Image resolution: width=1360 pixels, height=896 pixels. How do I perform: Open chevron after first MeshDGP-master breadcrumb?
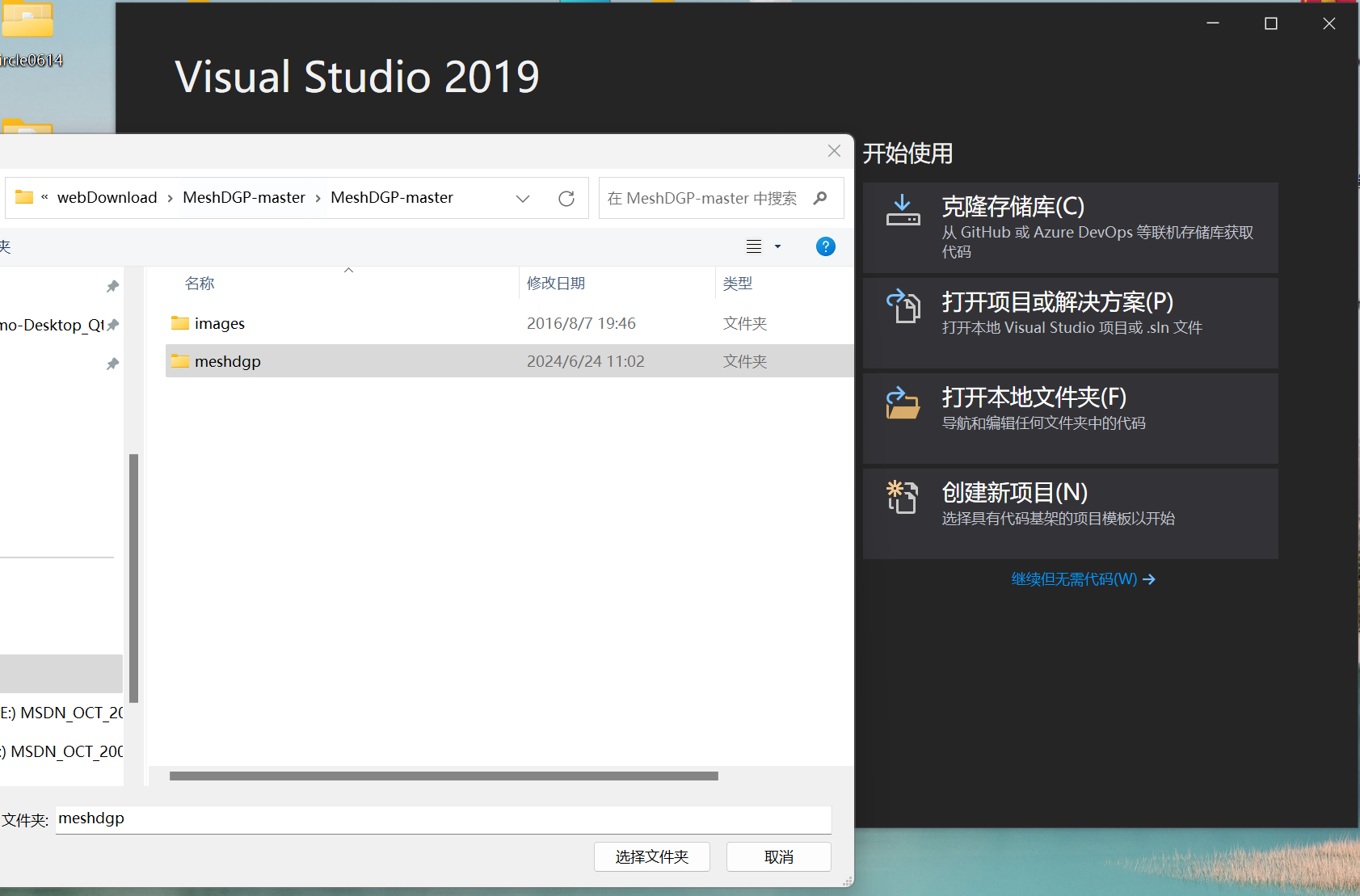click(x=318, y=198)
